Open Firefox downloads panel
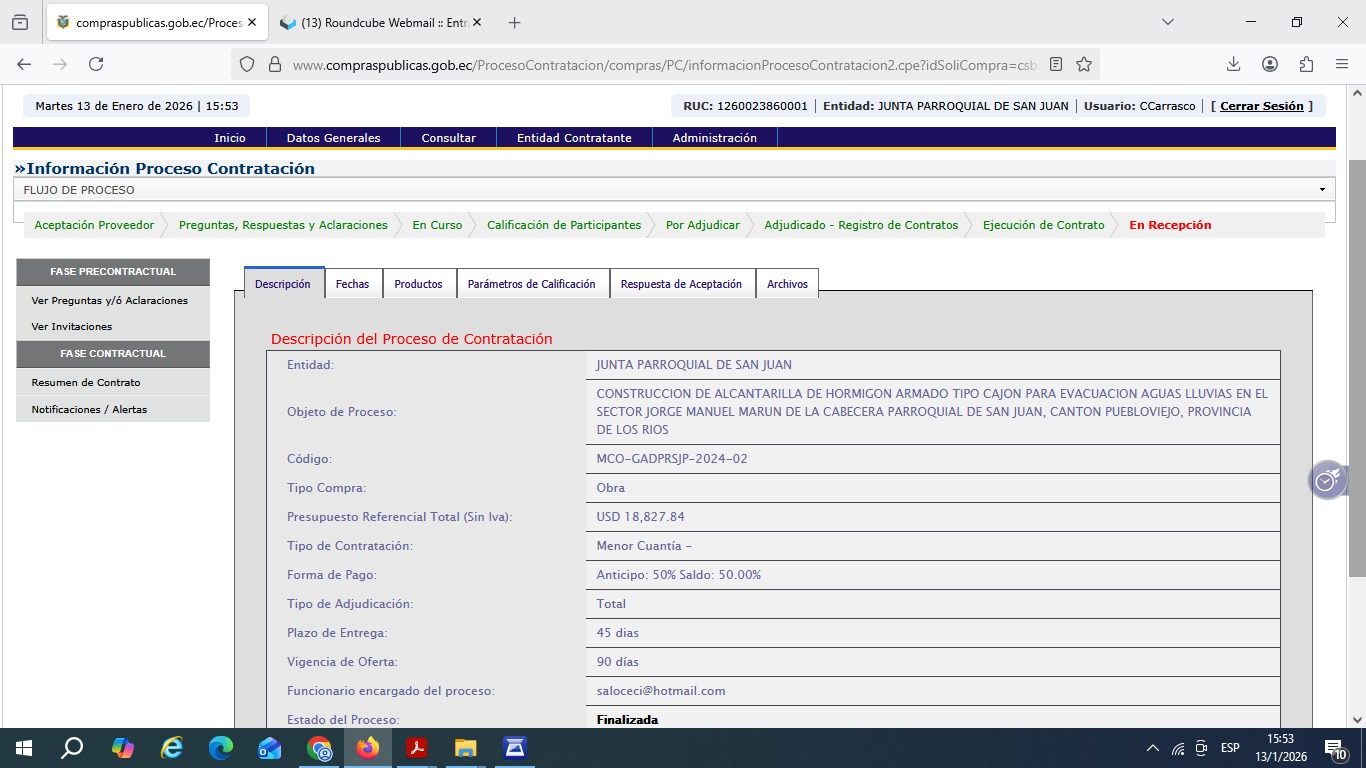 coord(1233,64)
